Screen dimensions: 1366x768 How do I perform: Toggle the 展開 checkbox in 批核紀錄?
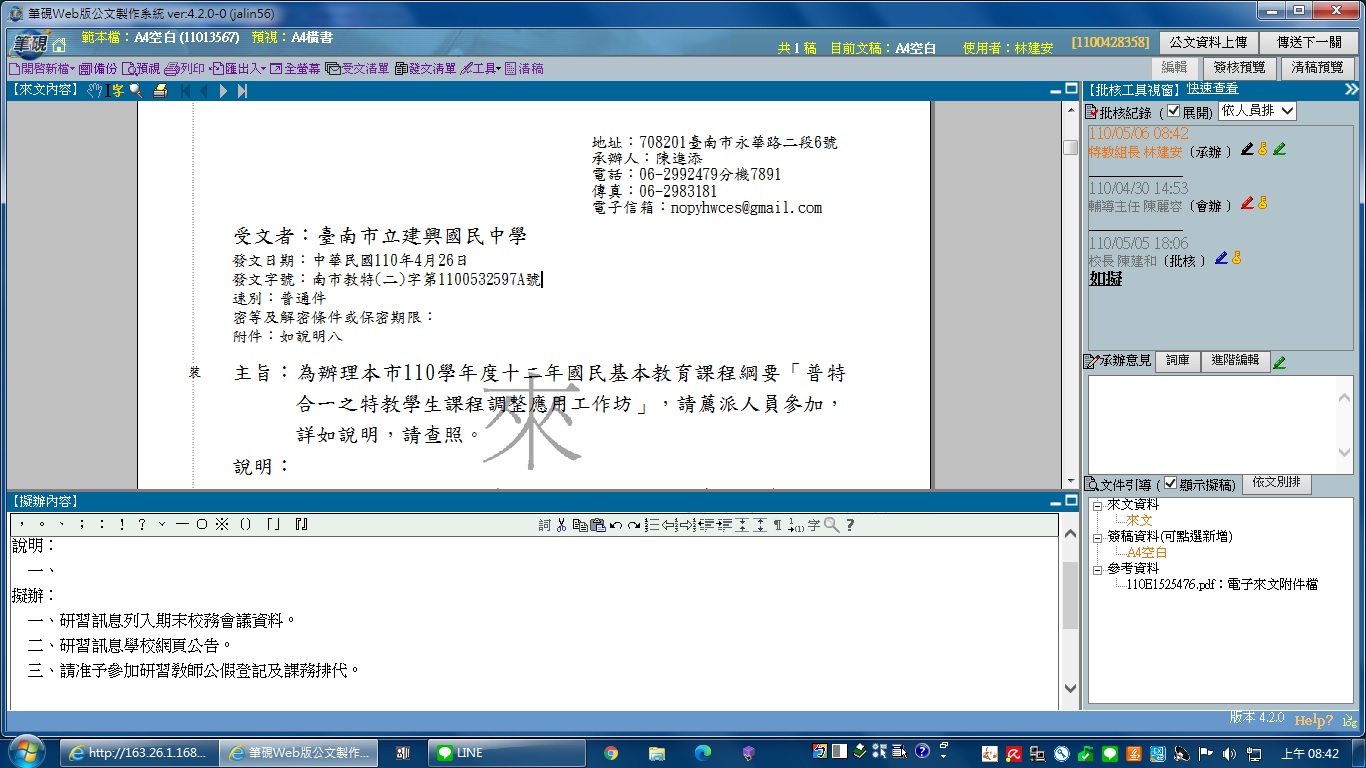click(1174, 111)
